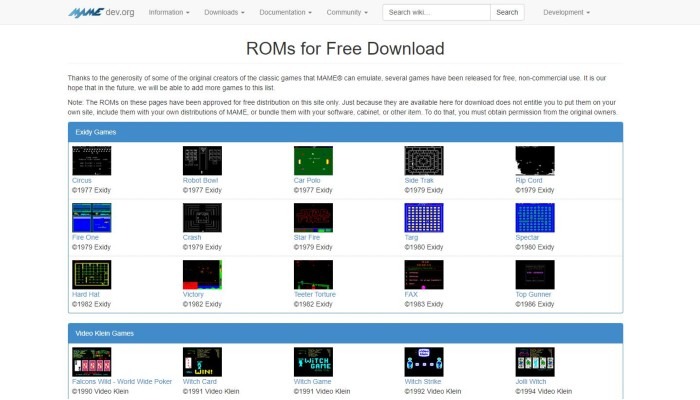
Task: Open the Documentation dropdown
Action: (286, 12)
